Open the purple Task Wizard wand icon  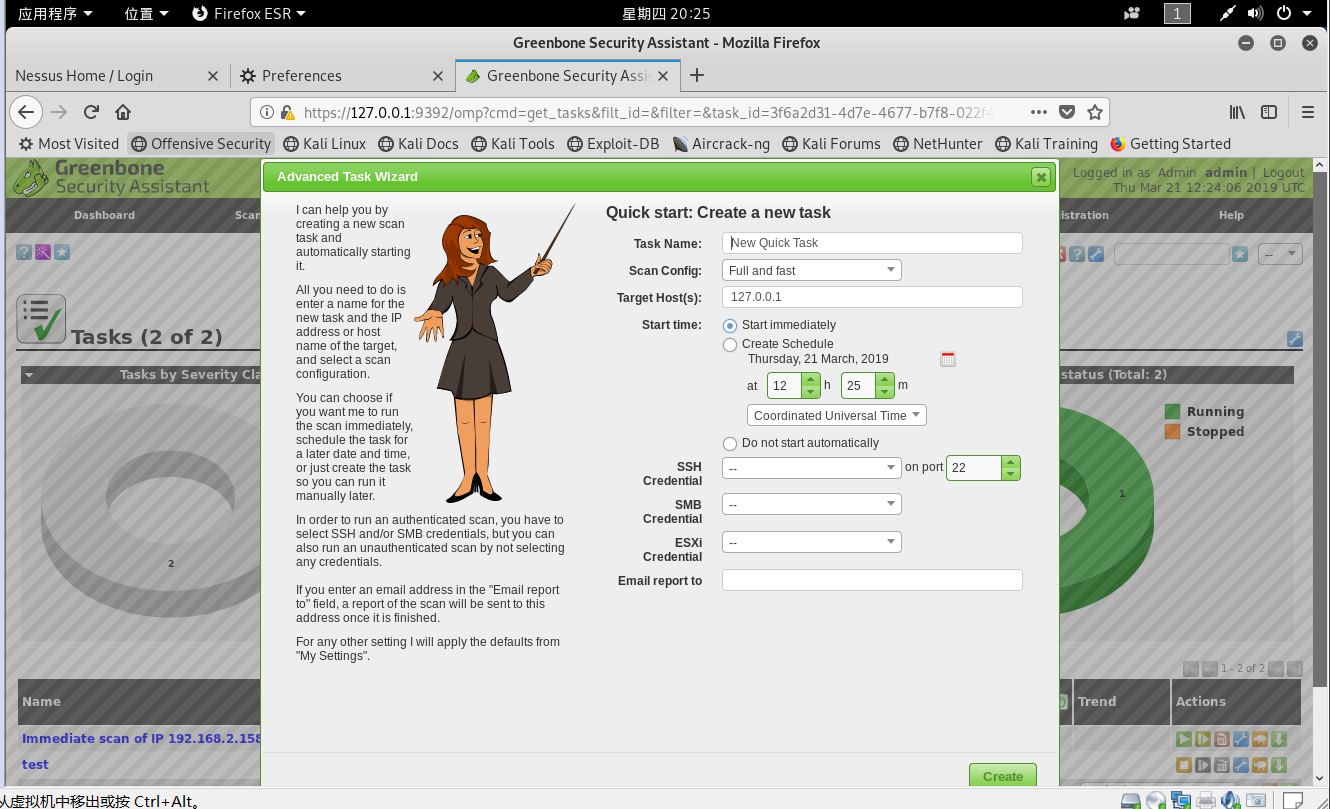pyautogui.click(x=43, y=253)
